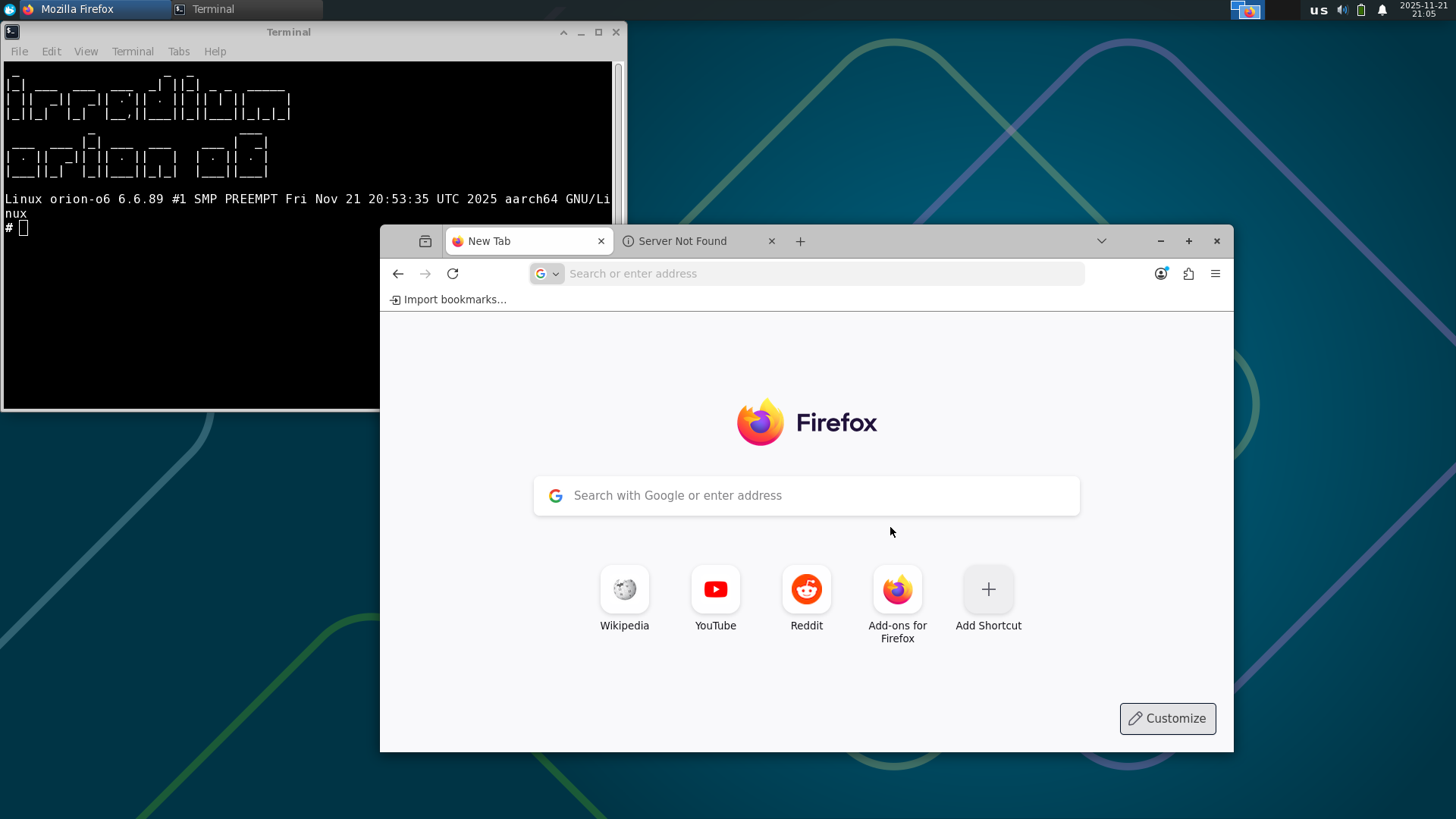The image size is (1456, 819).
Task: Switch to the Server Not Found tab
Action: [699, 241]
